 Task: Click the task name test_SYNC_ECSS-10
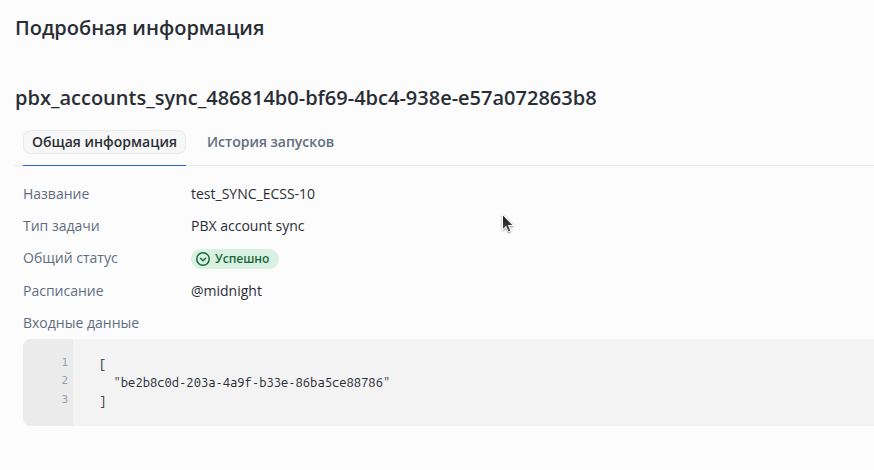click(x=253, y=194)
